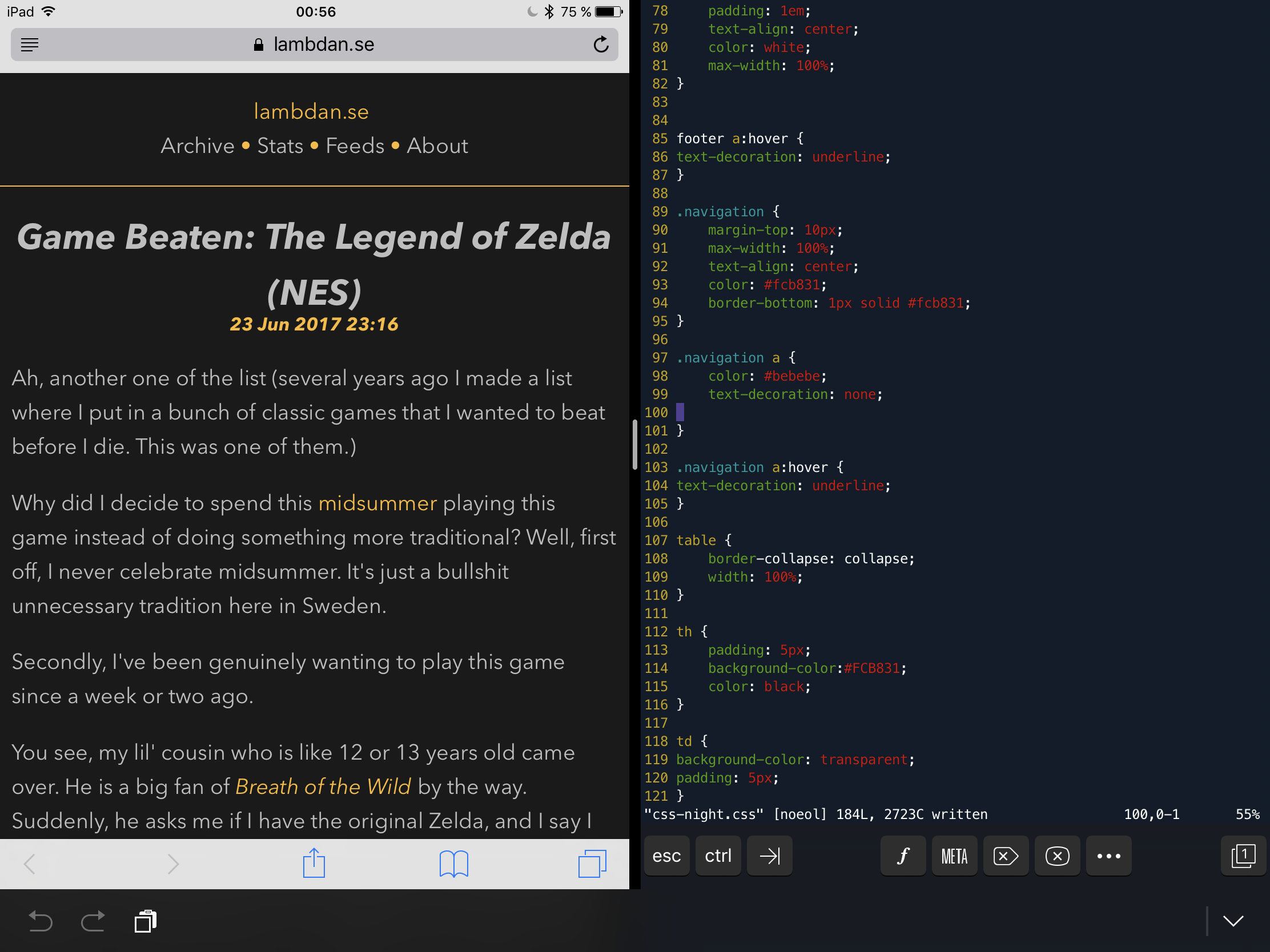Grab the split view divider handle

click(x=634, y=445)
